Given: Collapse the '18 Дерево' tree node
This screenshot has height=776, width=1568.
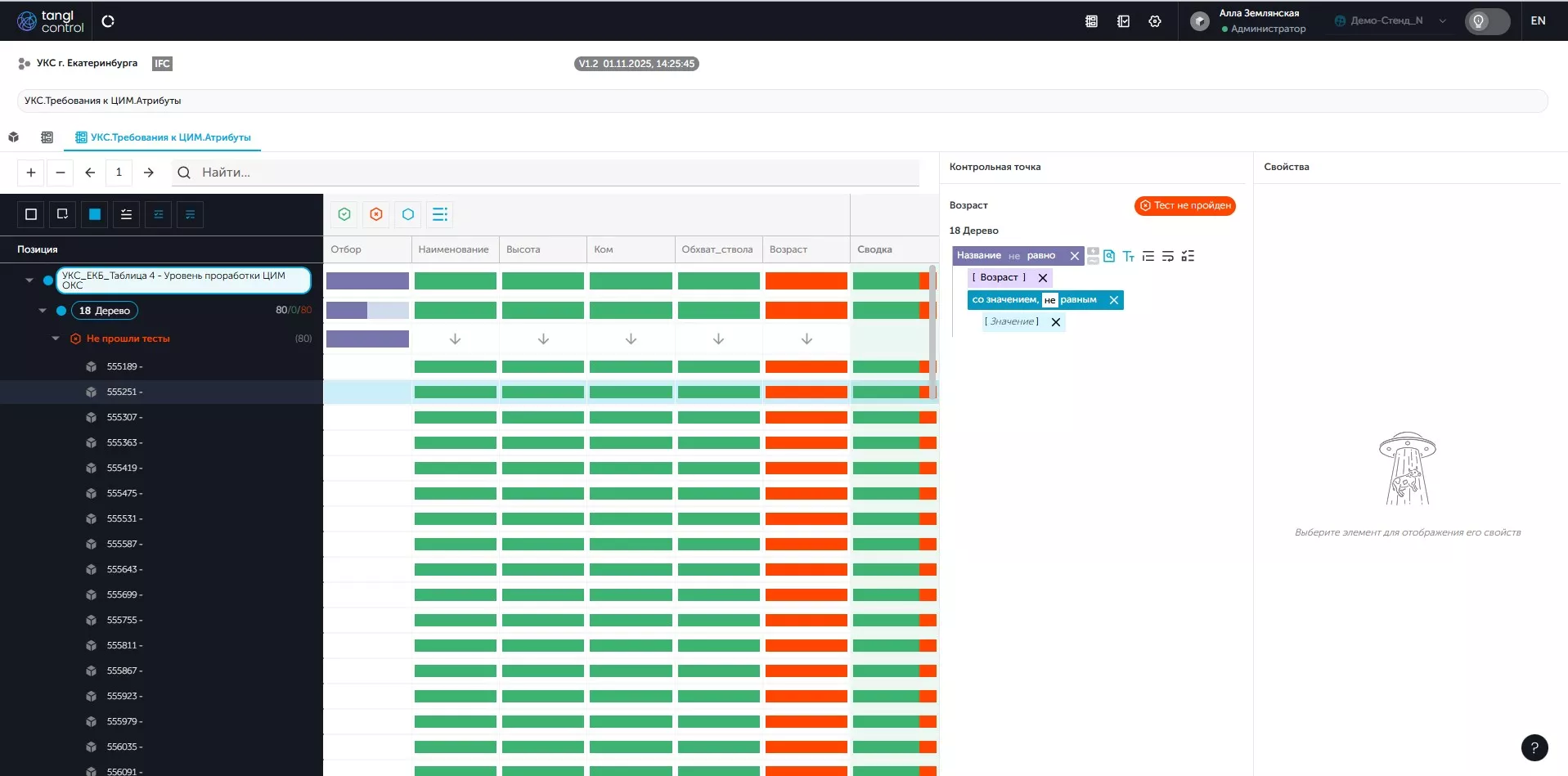Looking at the screenshot, I should pyautogui.click(x=43, y=311).
